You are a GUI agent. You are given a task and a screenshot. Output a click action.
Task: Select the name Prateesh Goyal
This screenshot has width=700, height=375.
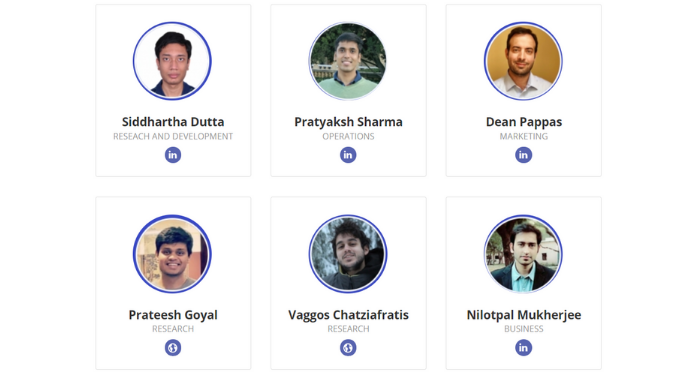coord(173,315)
